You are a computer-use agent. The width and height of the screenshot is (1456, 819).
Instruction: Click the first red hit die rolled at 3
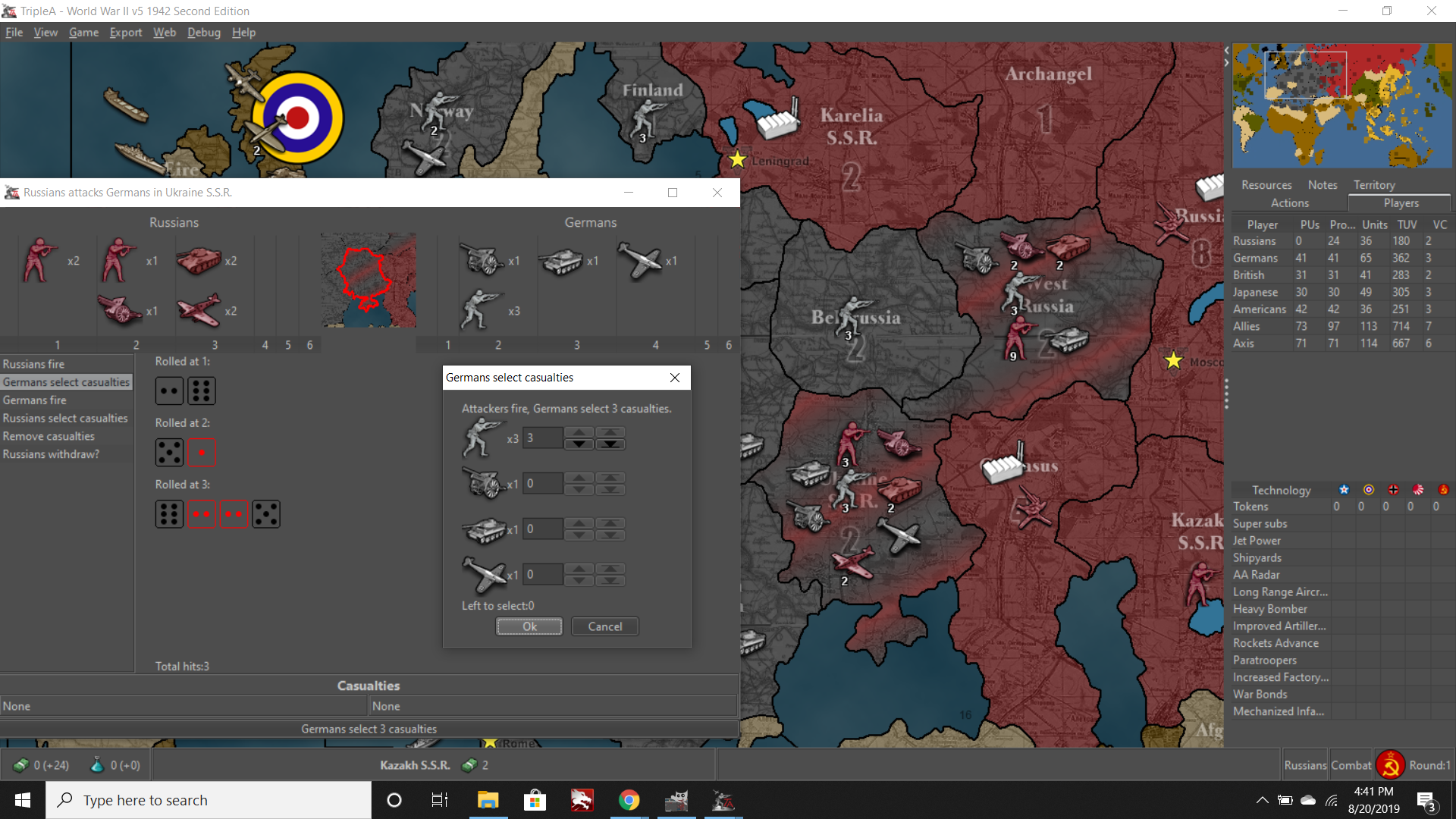click(202, 514)
